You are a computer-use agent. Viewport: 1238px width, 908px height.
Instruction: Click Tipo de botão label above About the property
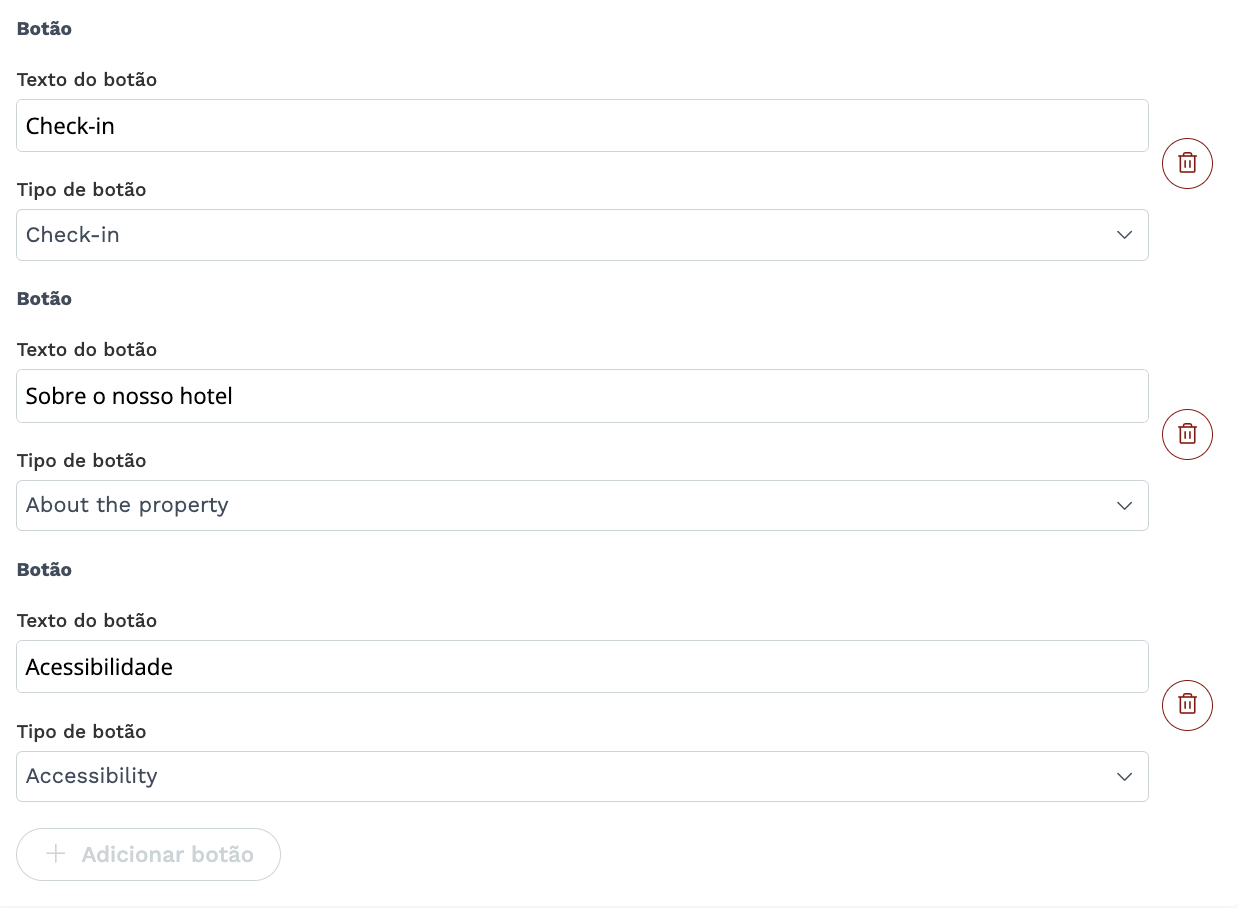(x=82, y=461)
